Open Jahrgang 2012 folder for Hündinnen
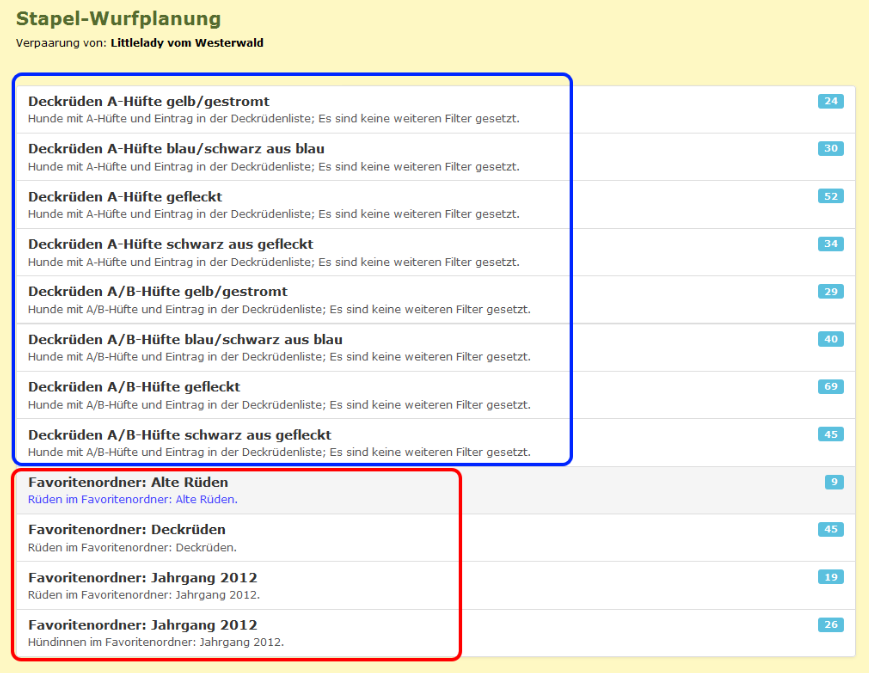Screen dimensions: 869x673 (143, 625)
